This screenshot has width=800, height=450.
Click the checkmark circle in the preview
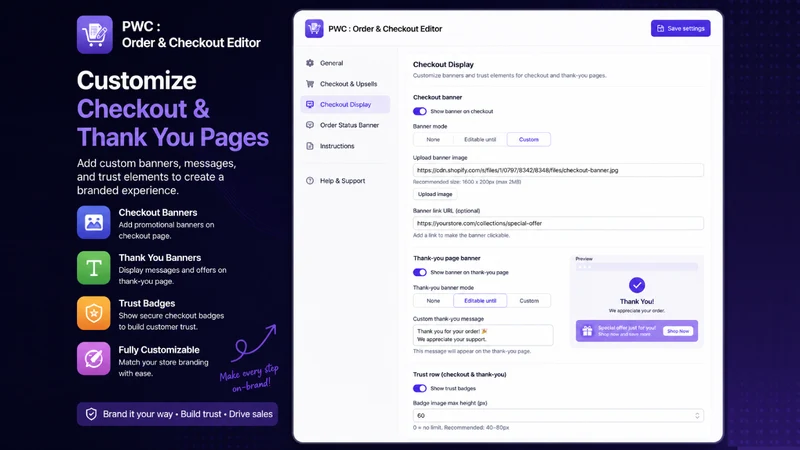click(x=637, y=285)
